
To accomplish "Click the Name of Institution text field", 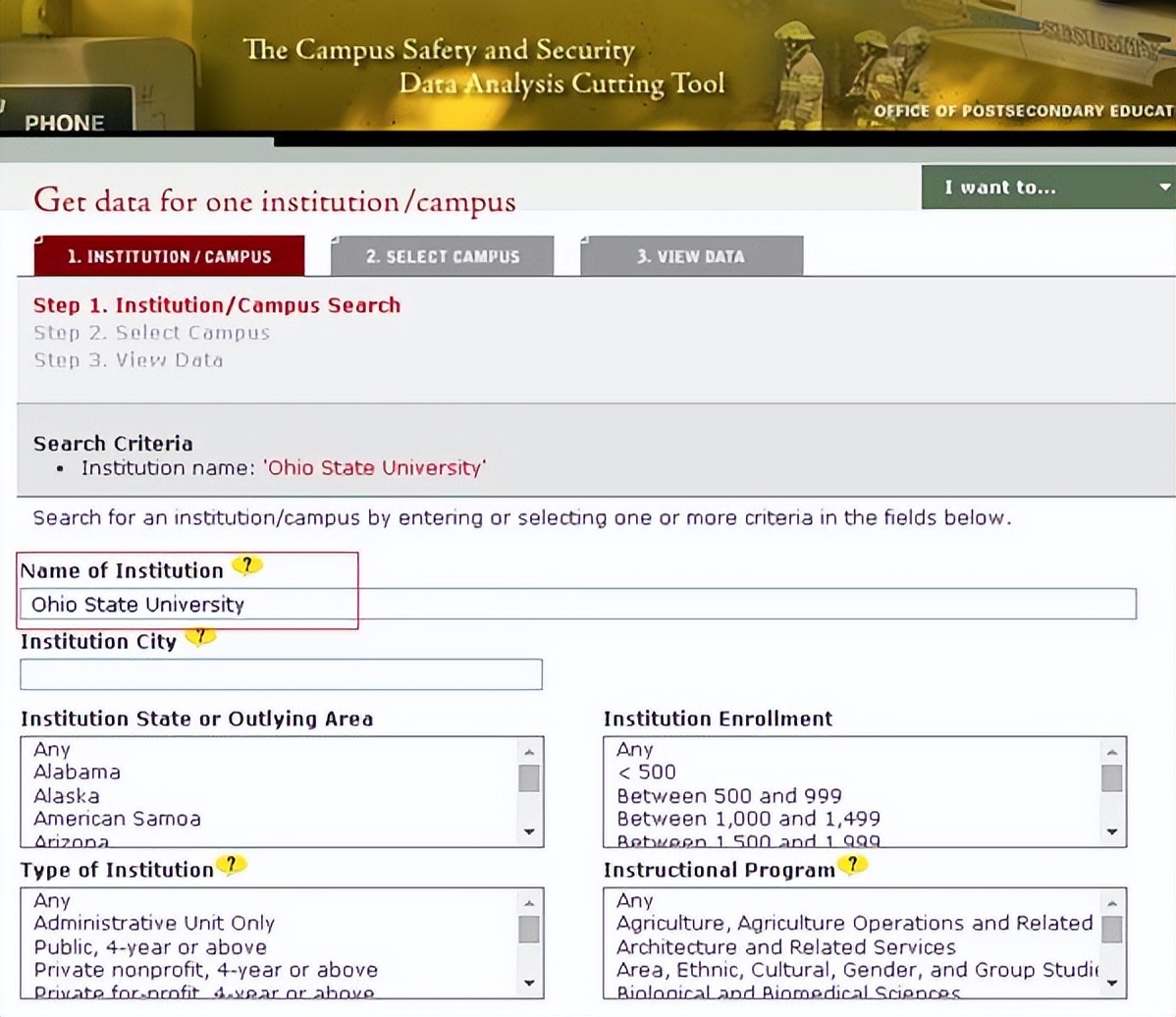I will tap(578, 604).
